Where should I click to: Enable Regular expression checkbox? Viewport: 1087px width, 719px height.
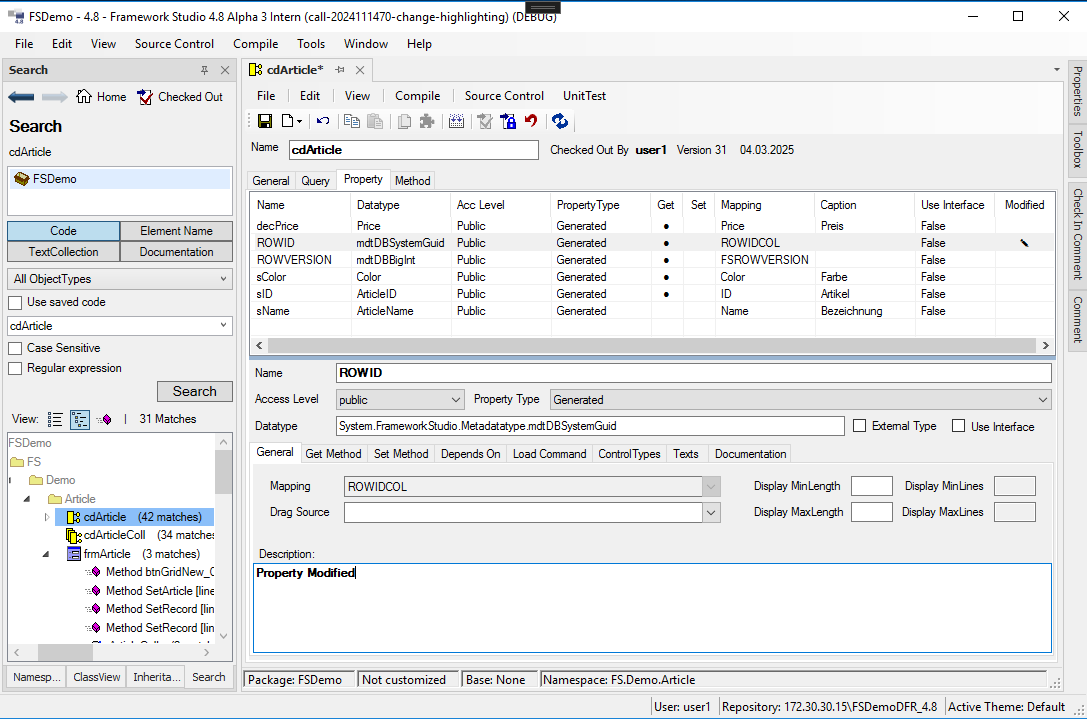15,369
